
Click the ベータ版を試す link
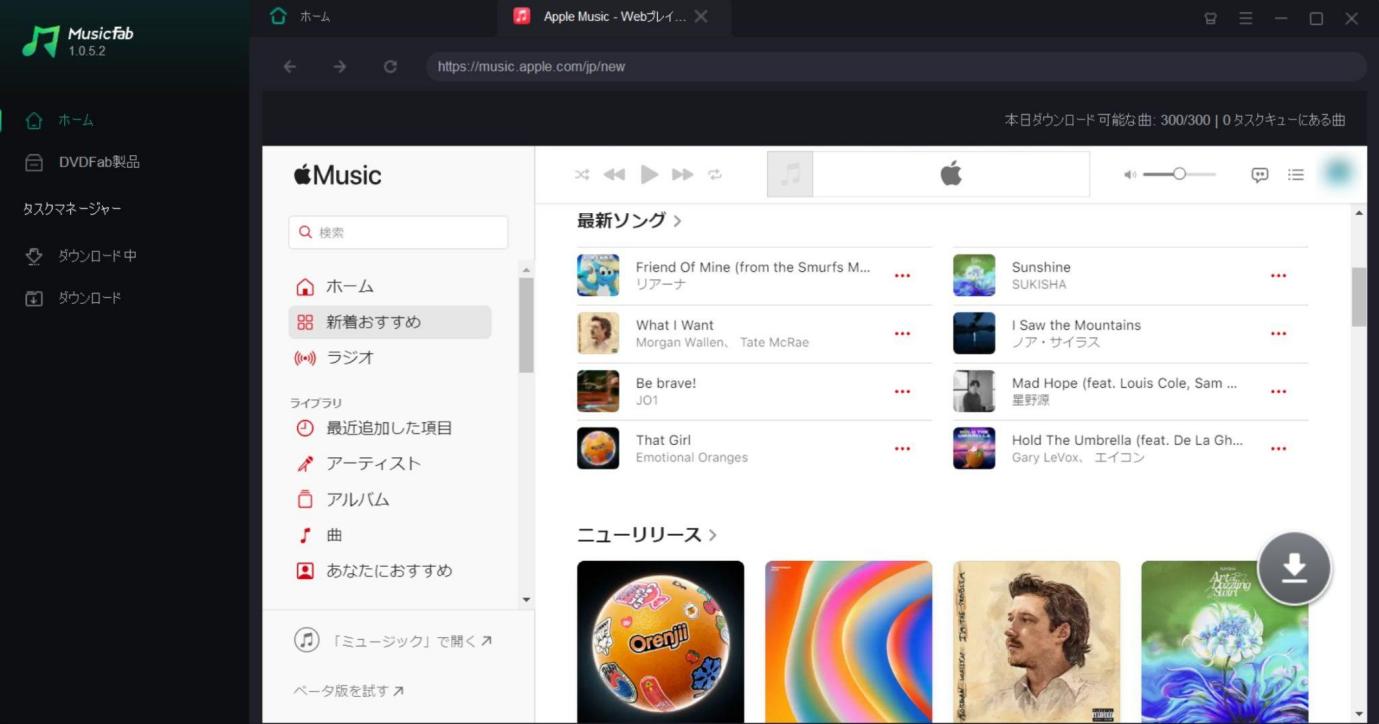point(348,691)
